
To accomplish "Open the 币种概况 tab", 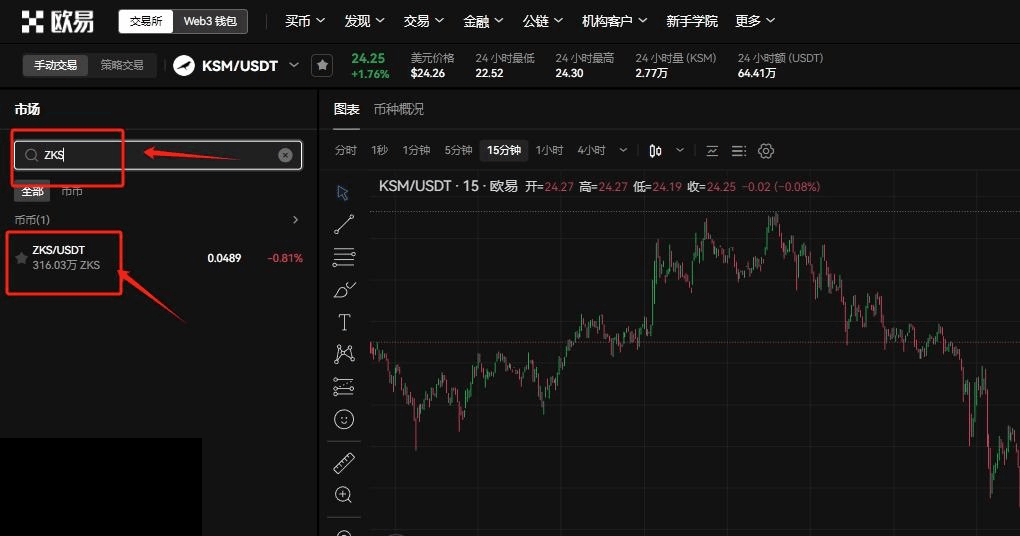I will (398, 109).
